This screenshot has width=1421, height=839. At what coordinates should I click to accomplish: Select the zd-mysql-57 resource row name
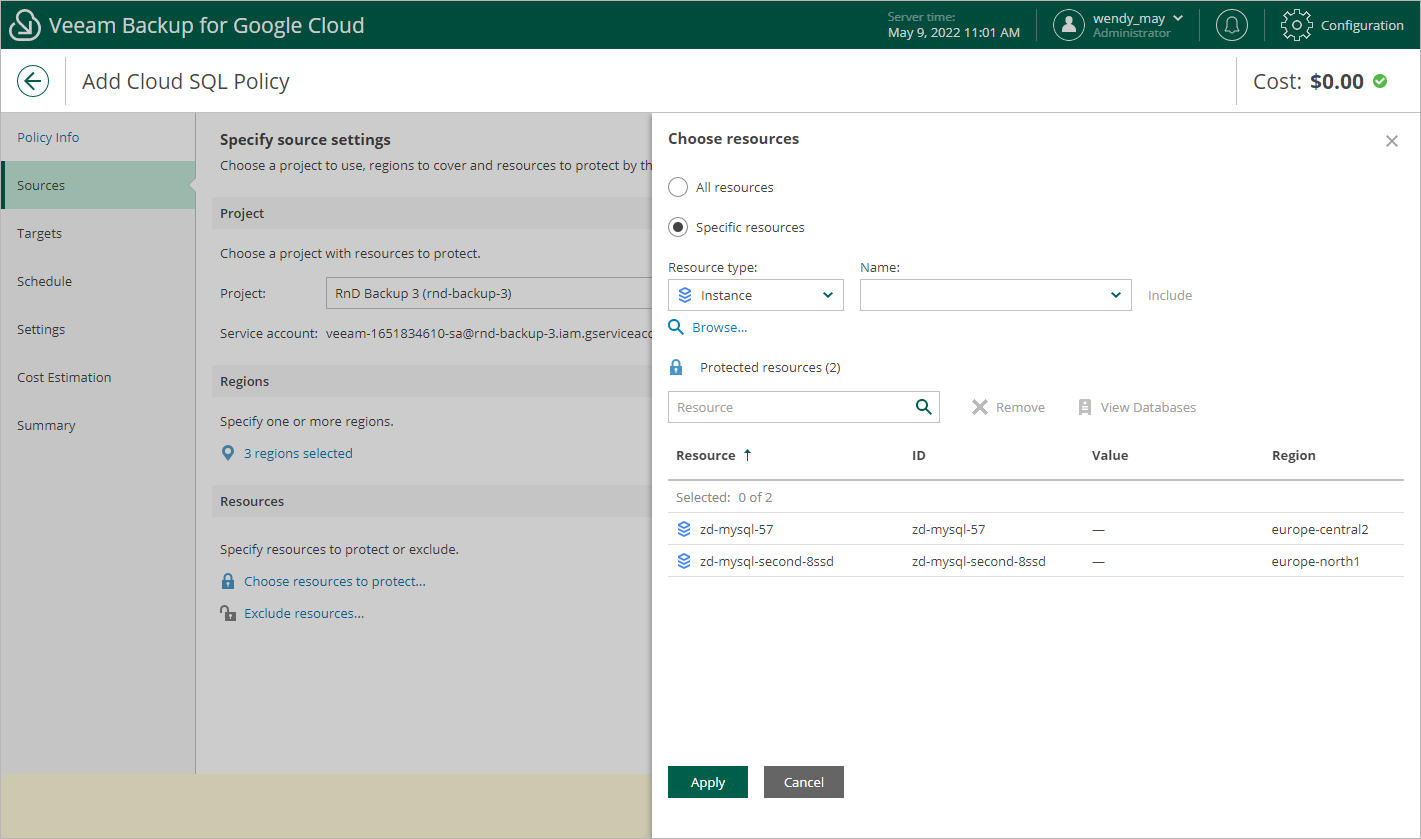coord(736,529)
